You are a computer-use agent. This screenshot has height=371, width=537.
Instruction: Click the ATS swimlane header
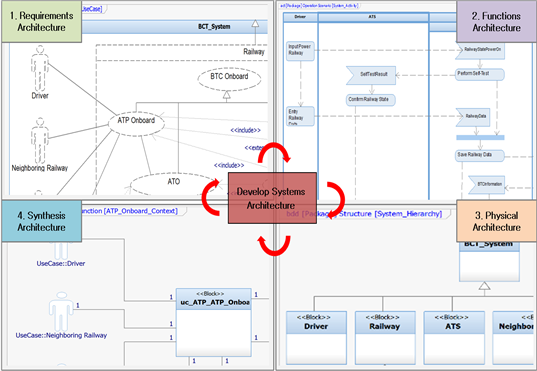(x=373, y=17)
